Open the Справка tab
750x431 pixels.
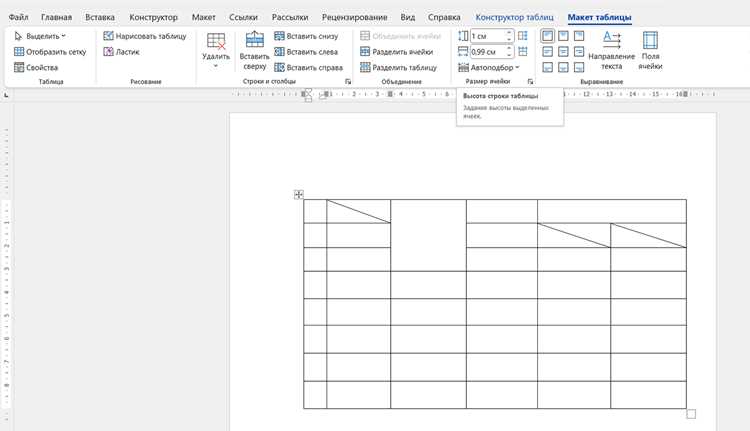tap(444, 17)
